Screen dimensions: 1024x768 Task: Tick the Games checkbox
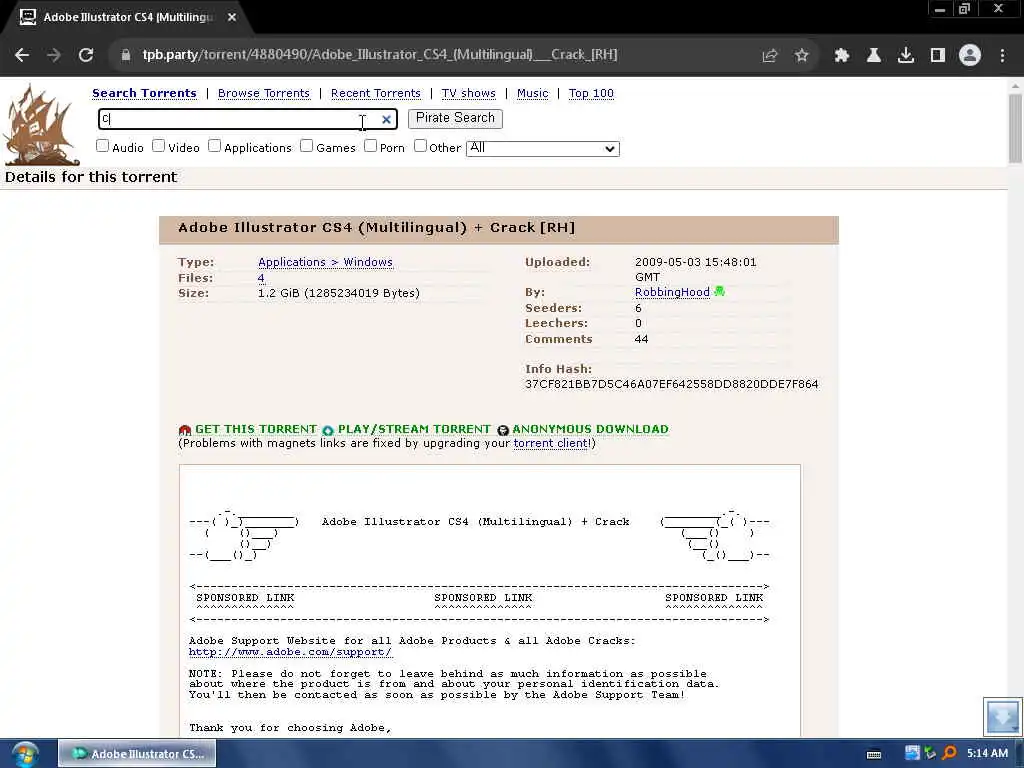click(x=307, y=146)
